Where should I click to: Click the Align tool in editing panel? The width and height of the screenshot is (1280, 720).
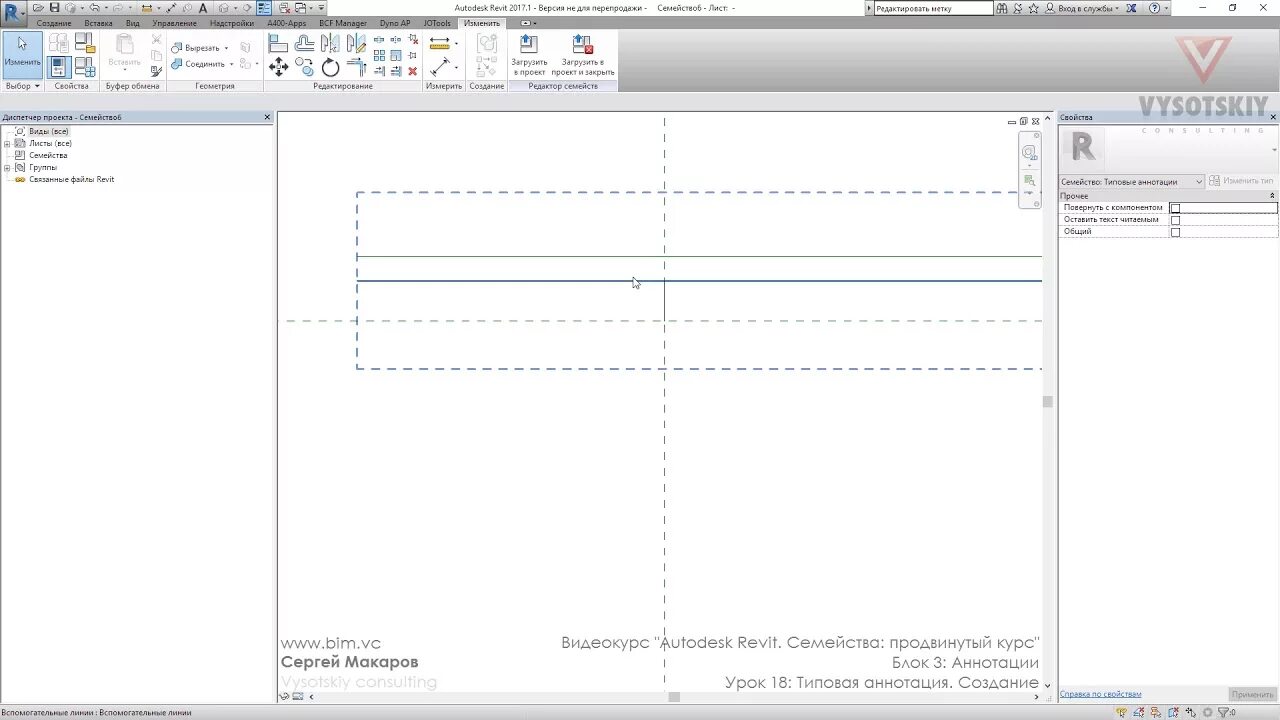coord(278,44)
